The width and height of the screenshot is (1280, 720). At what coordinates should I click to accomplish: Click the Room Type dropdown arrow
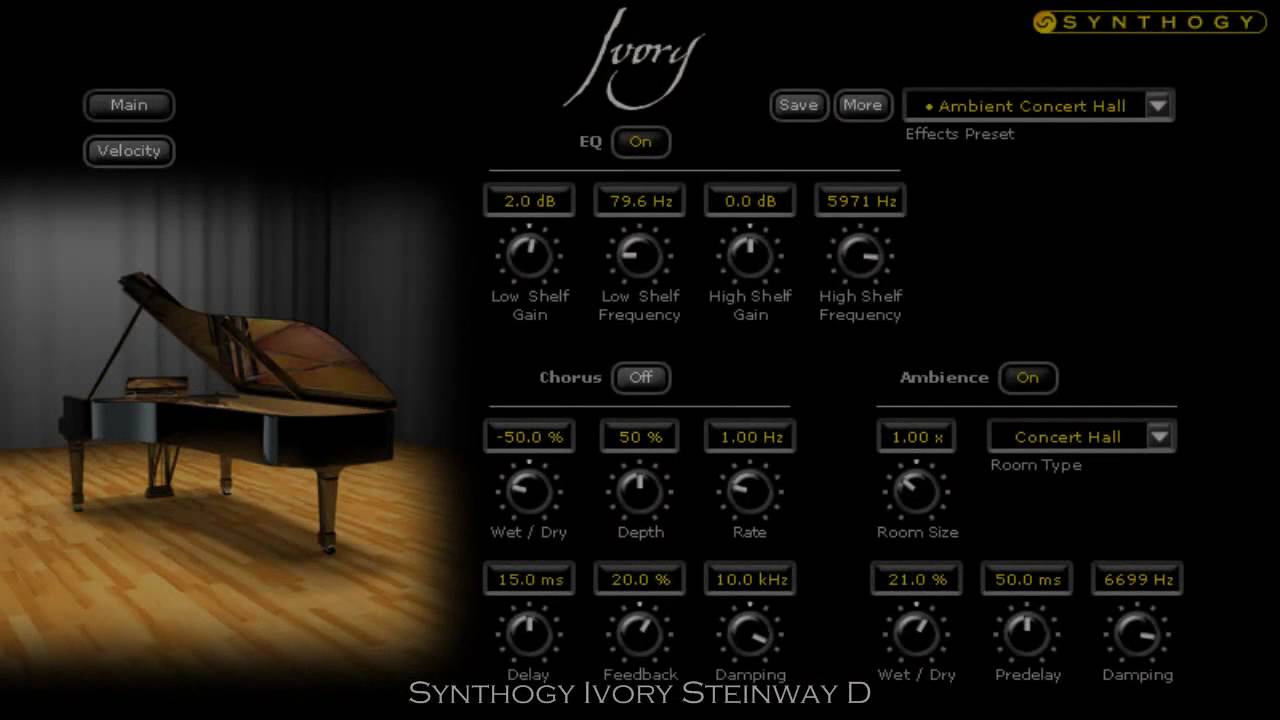[x=1159, y=436]
